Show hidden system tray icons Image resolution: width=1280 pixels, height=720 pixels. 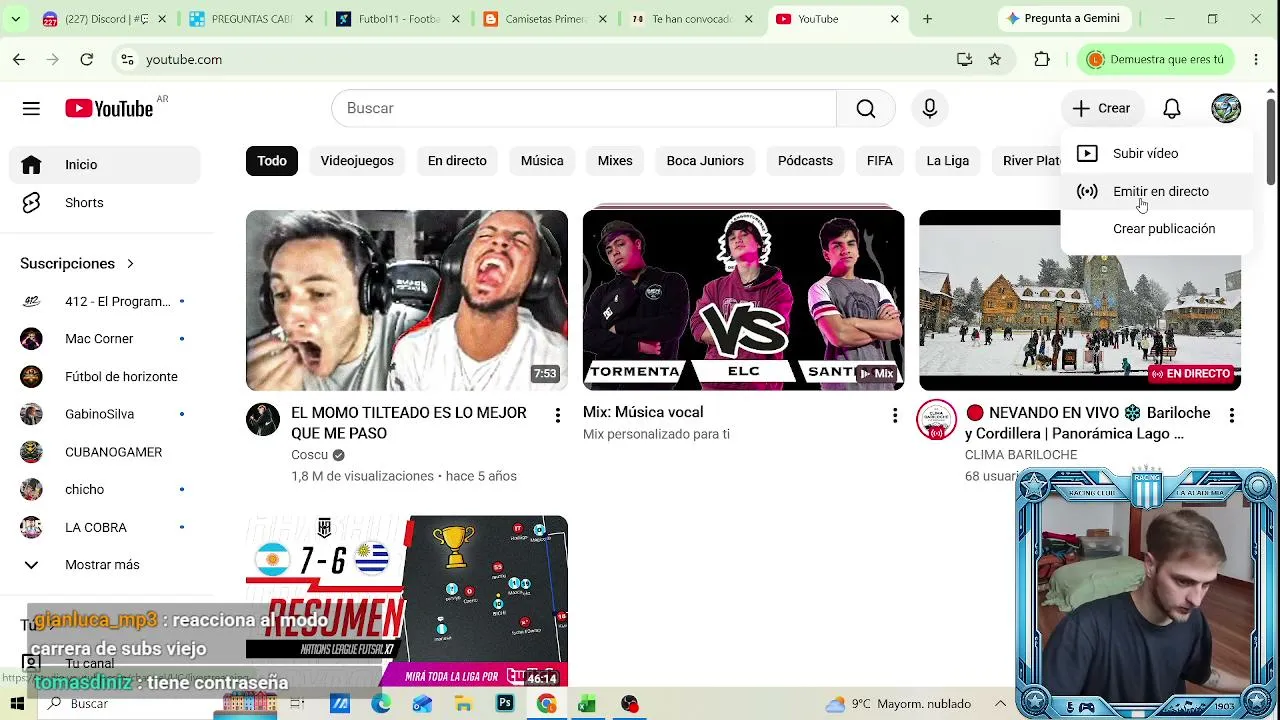(x=1000, y=704)
